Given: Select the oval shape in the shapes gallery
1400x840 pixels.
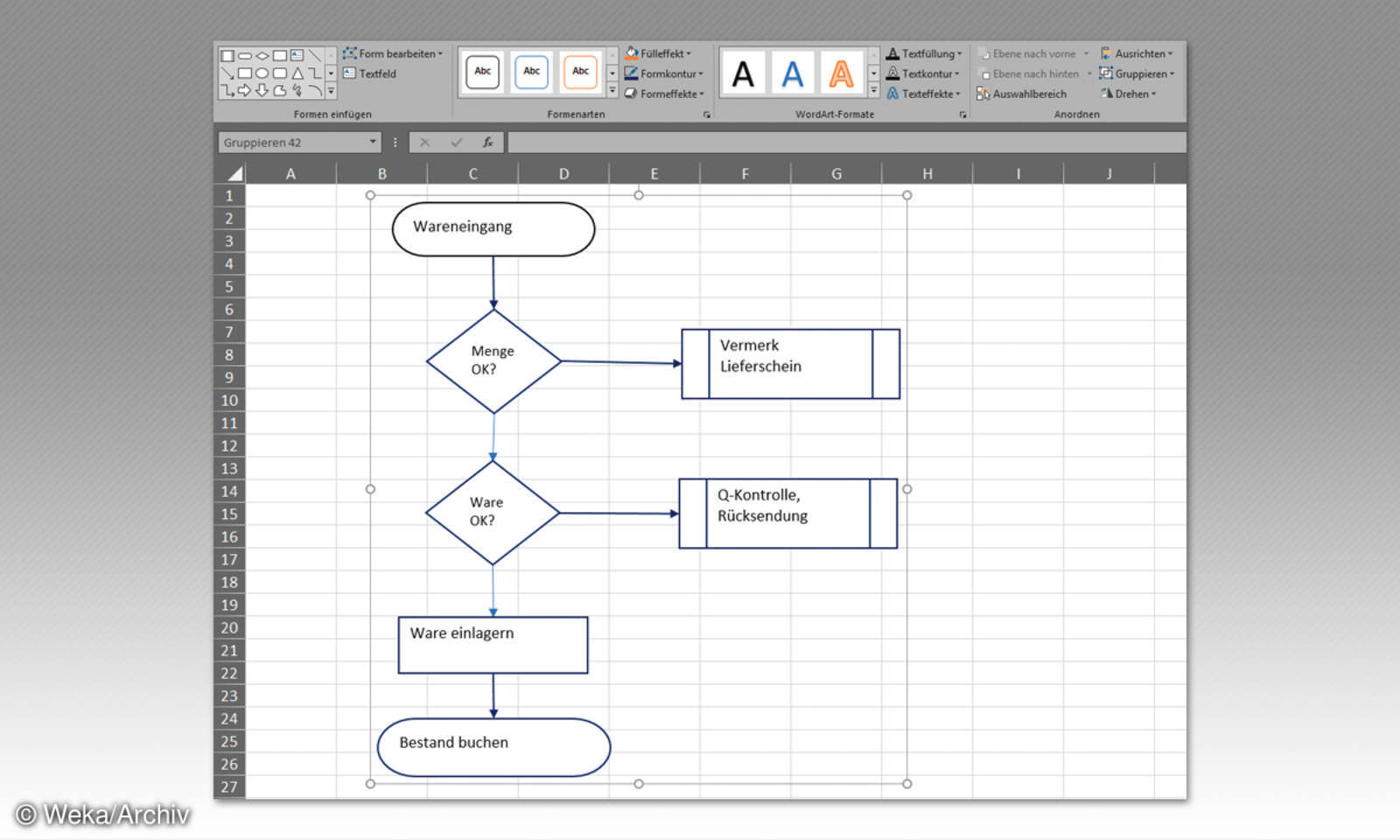Looking at the screenshot, I should click(262, 74).
